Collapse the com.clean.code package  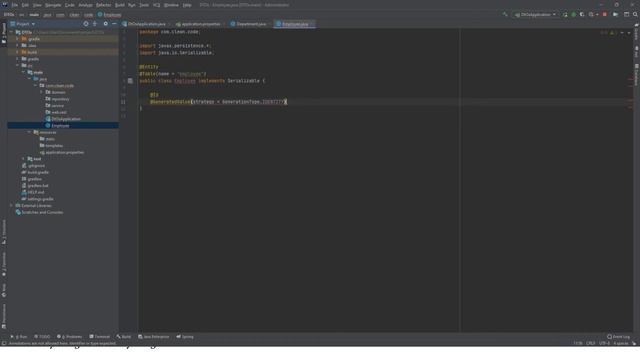pyautogui.click(x=36, y=86)
